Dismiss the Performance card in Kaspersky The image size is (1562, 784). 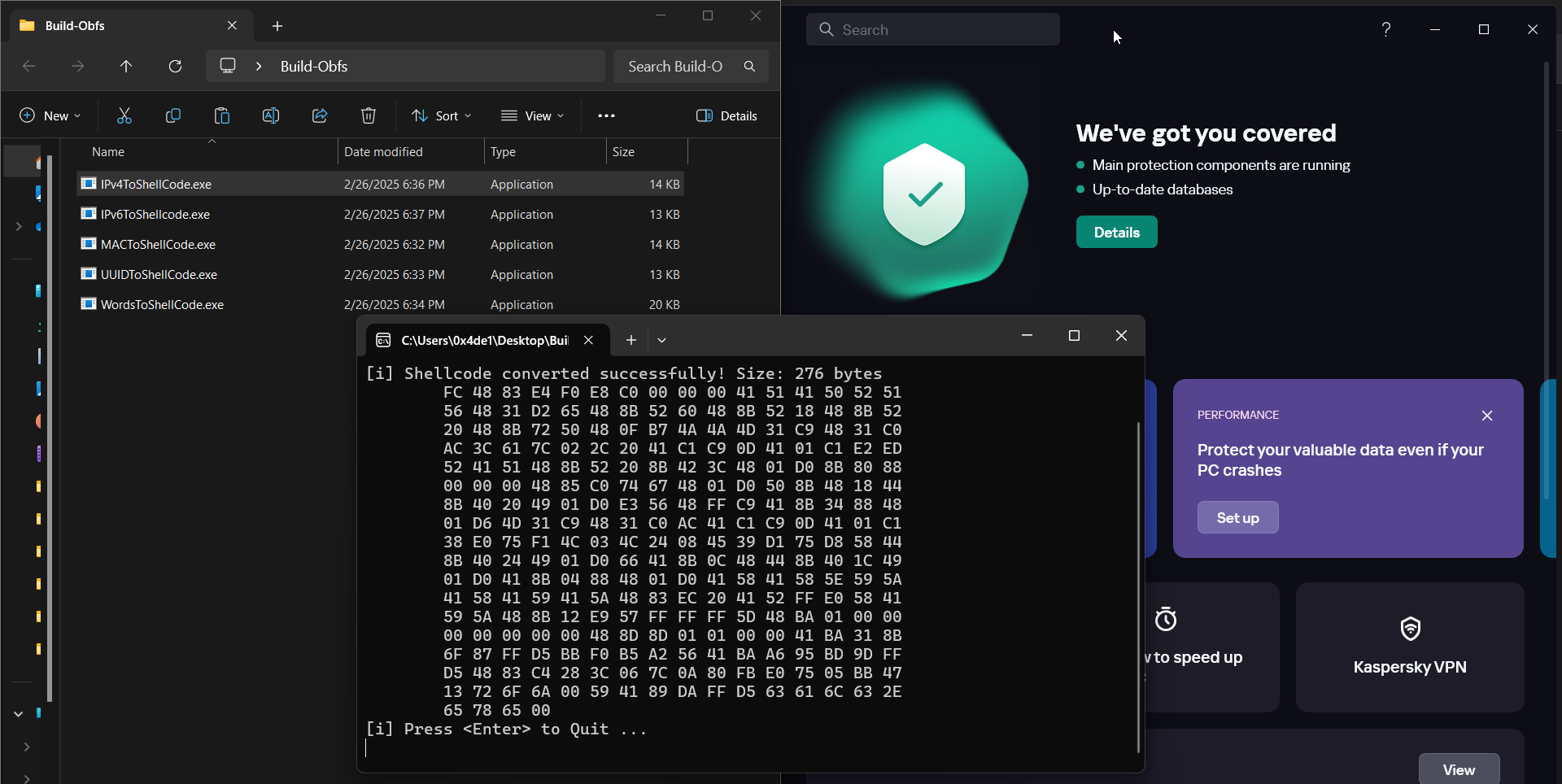point(1487,416)
